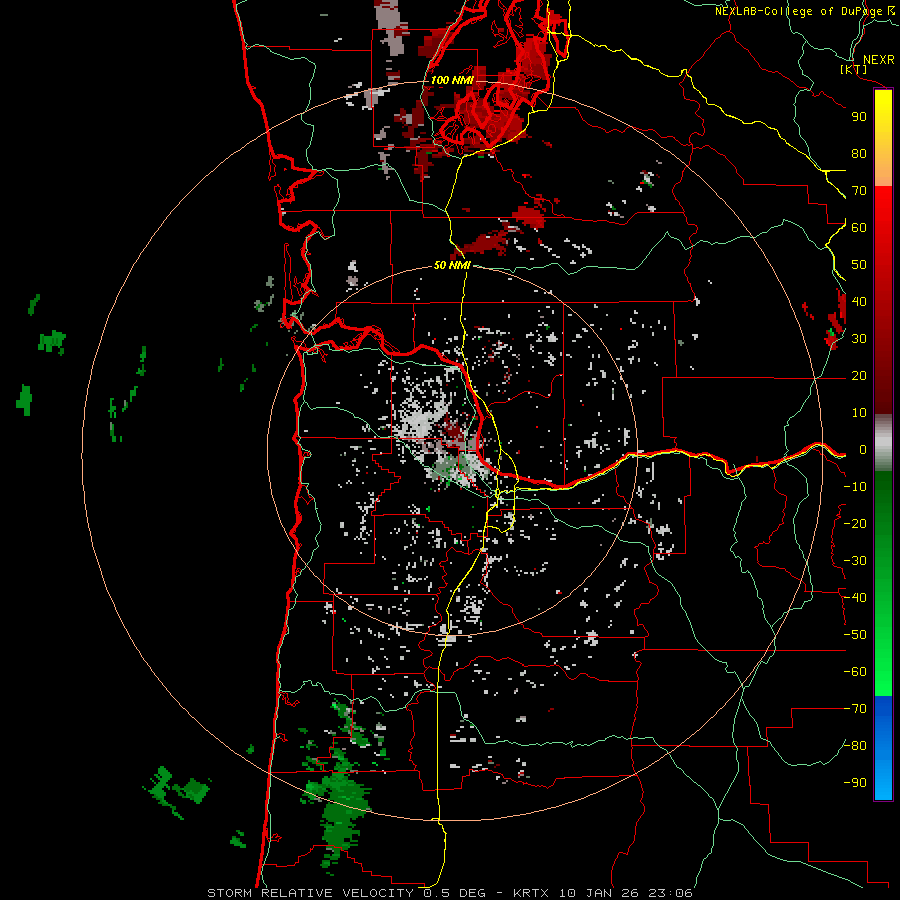Click the NEXLAB-College of DuPage header text

[798, 11]
